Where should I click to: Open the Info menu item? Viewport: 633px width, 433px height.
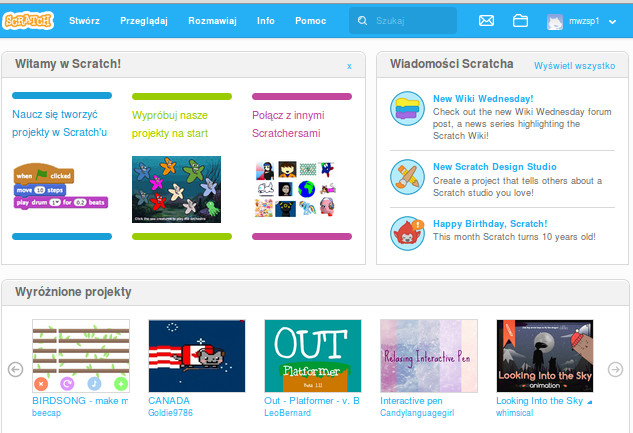[266, 21]
